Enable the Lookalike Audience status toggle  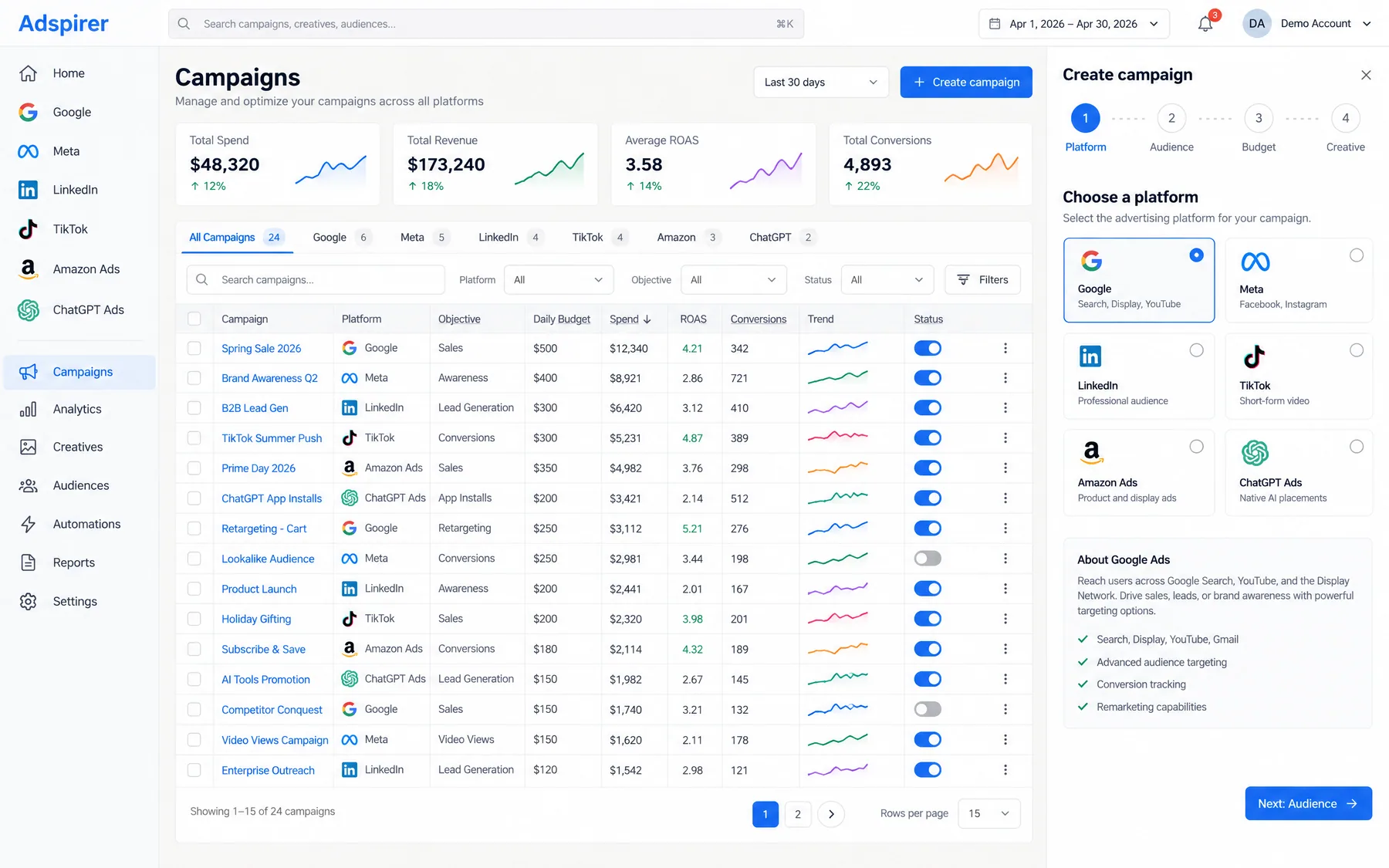click(x=928, y=558)
